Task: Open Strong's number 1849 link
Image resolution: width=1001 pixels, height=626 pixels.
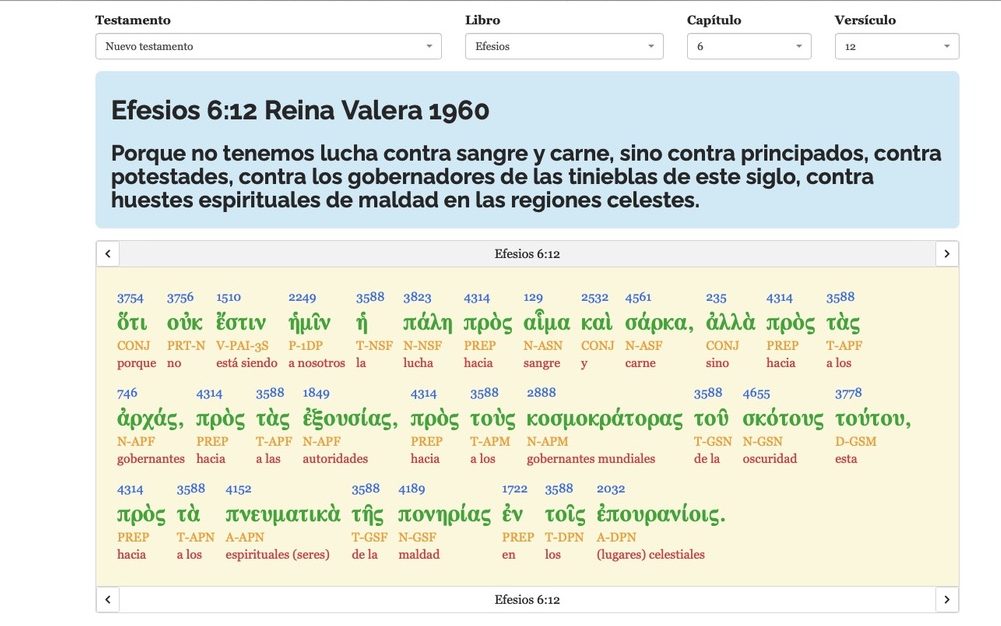Action: [316, 393]
